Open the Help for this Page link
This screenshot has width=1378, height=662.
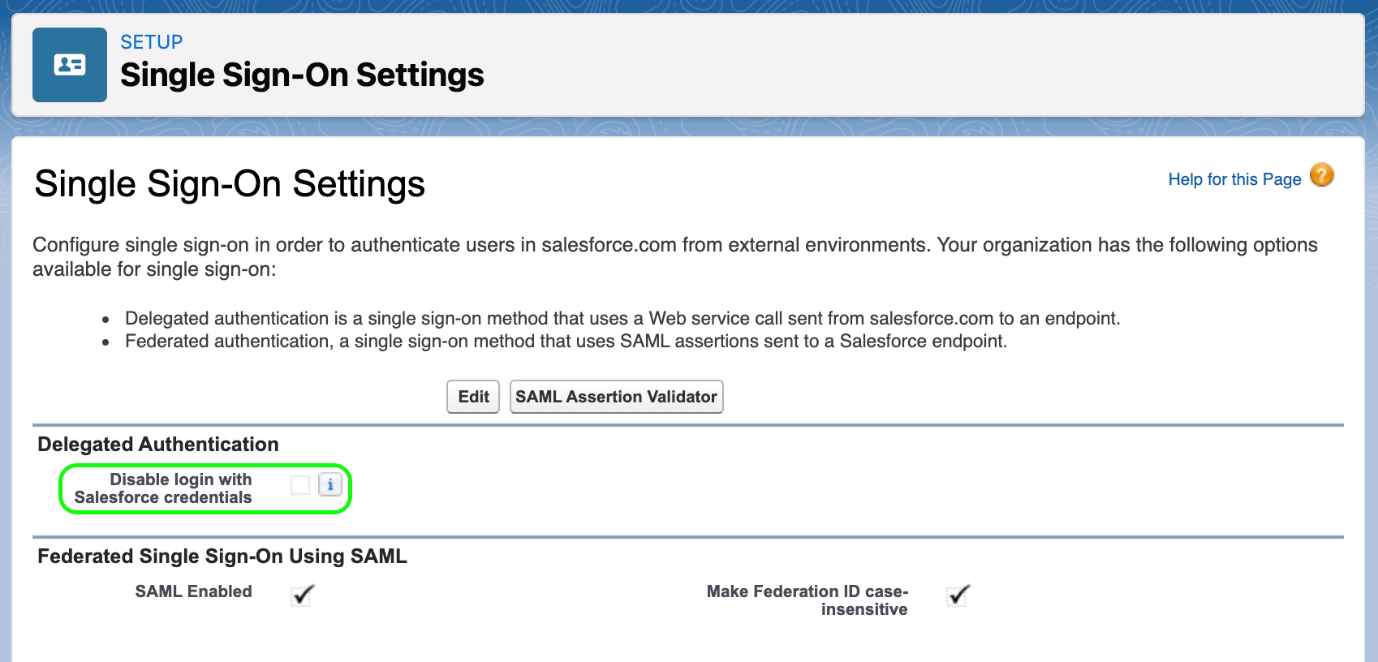pos(1234,179)
